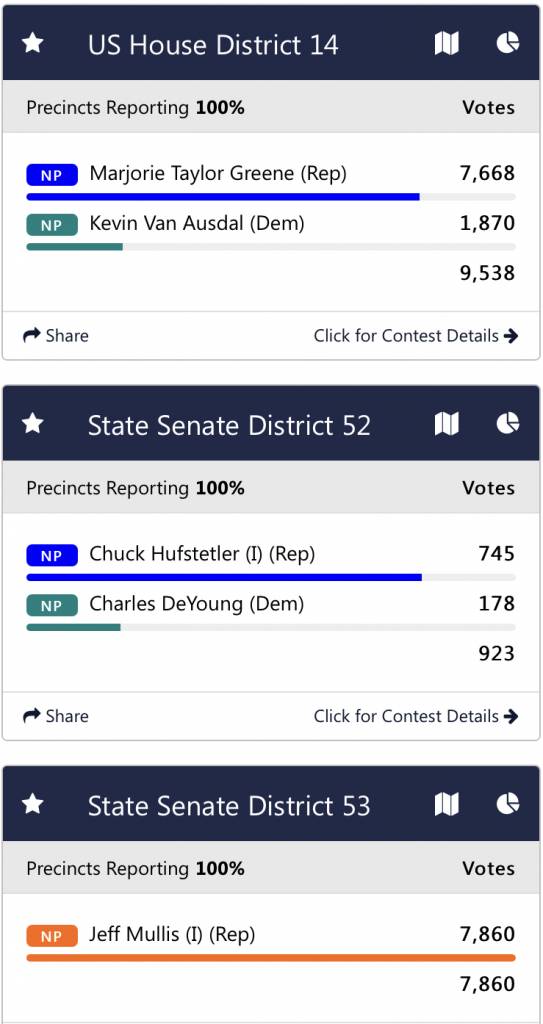543x1024 pixels.
Task: Star the State Senate District 53 contest
Action: (33, 805)
